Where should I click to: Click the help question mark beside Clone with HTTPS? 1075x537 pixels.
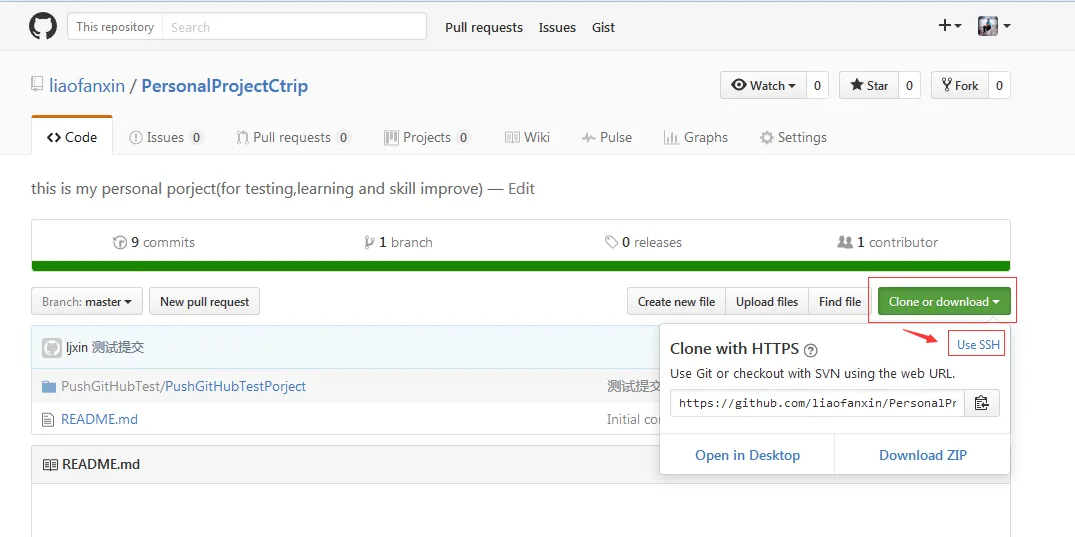(810, 350)
